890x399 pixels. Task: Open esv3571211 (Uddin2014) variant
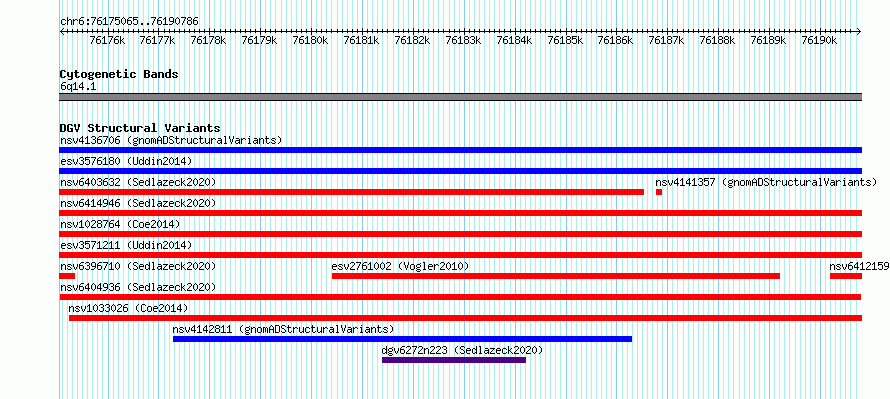tap(126, 245)
